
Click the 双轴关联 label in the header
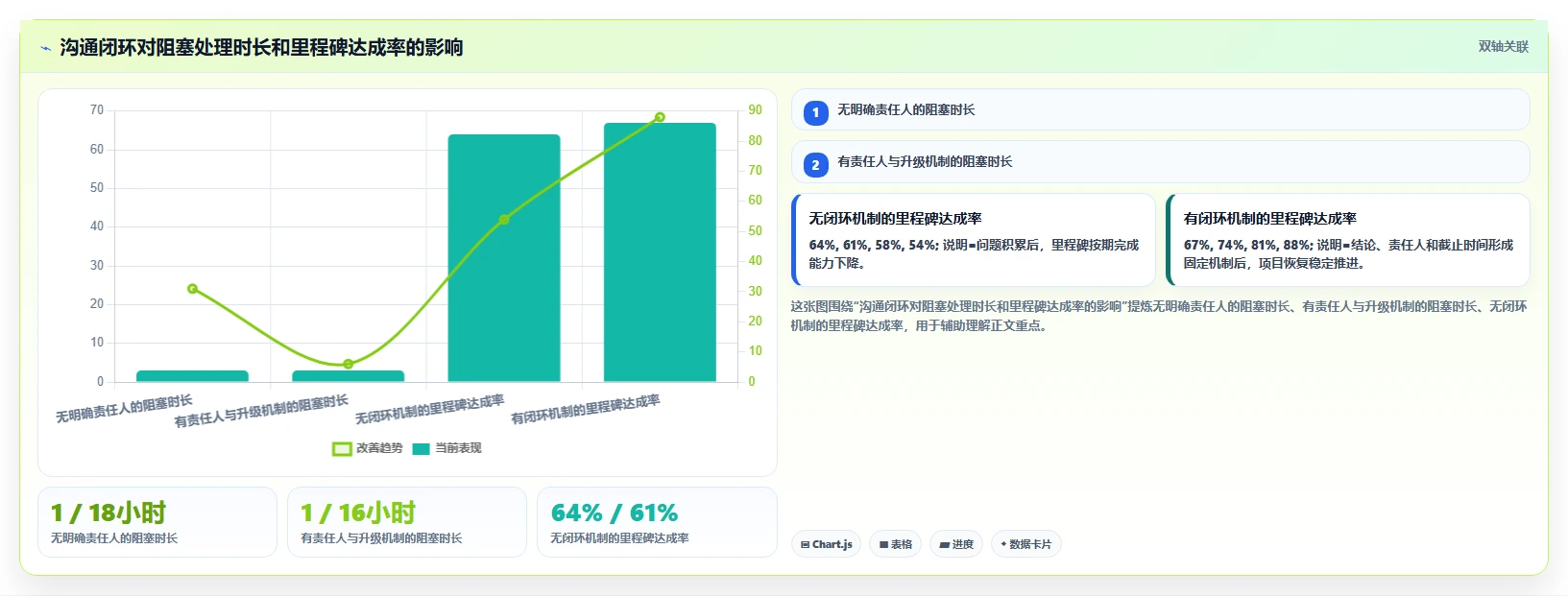click(1503, 47)
